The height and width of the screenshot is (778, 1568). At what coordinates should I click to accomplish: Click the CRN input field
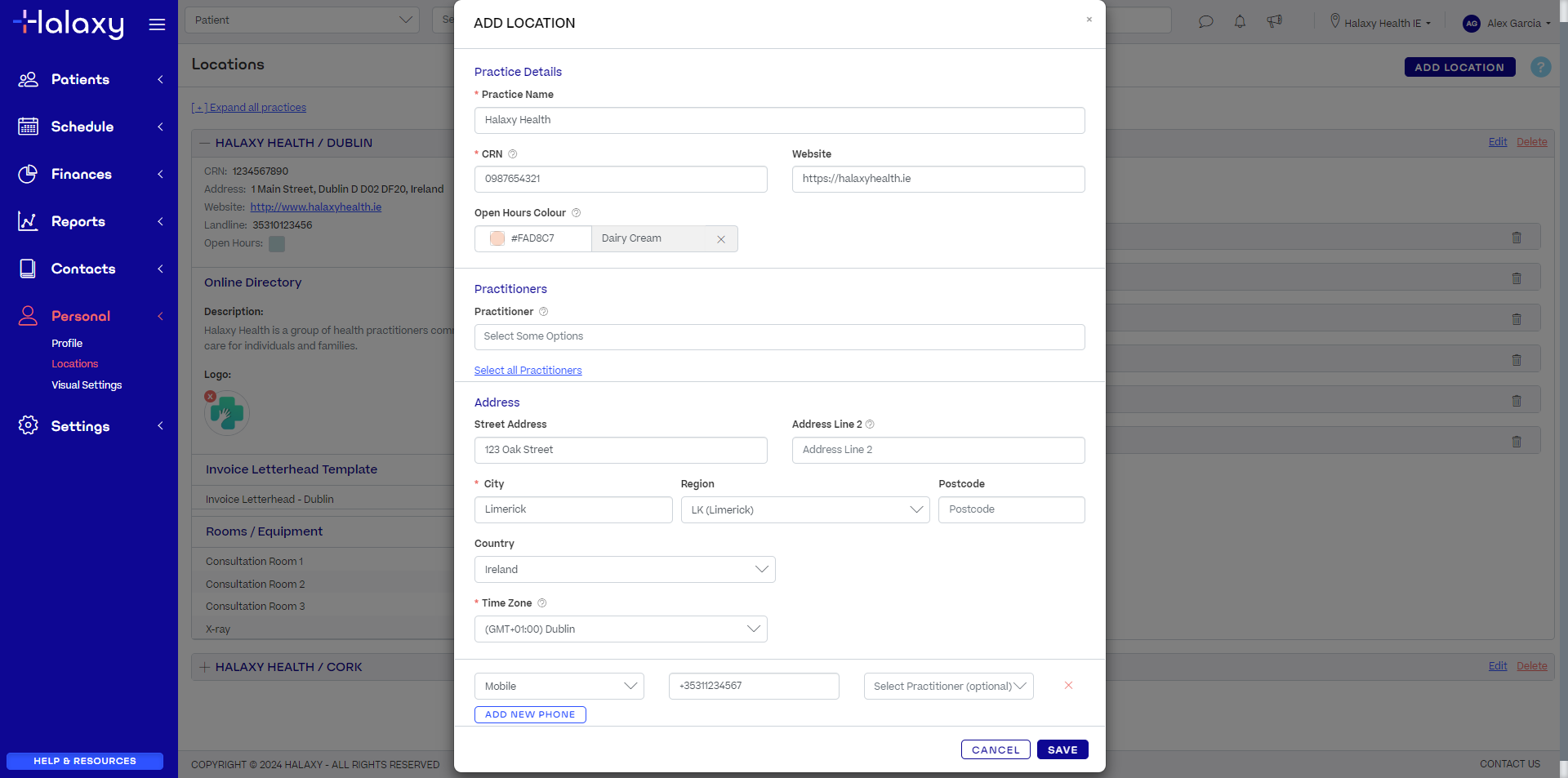621,180
